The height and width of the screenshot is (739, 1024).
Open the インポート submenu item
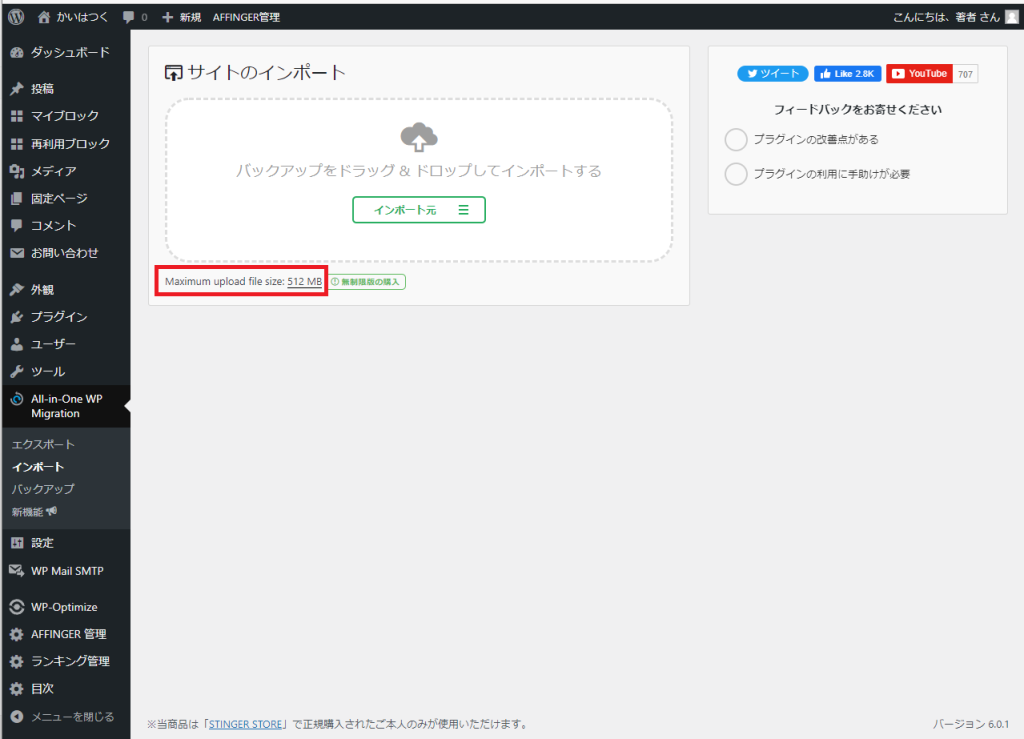point(38,467)
